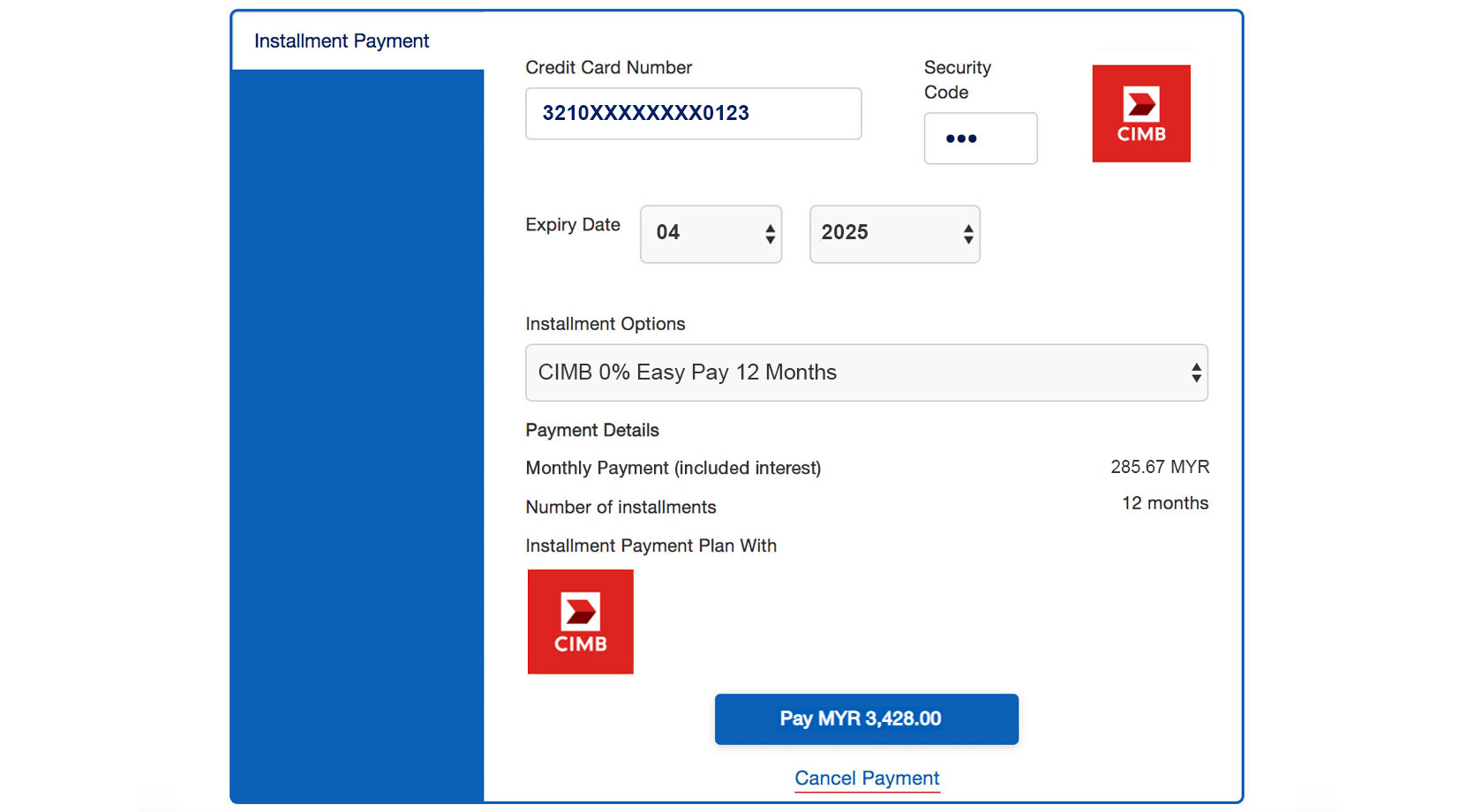Click the Number of installments label
Screen dimensions: 1474x812
[620, 507]
